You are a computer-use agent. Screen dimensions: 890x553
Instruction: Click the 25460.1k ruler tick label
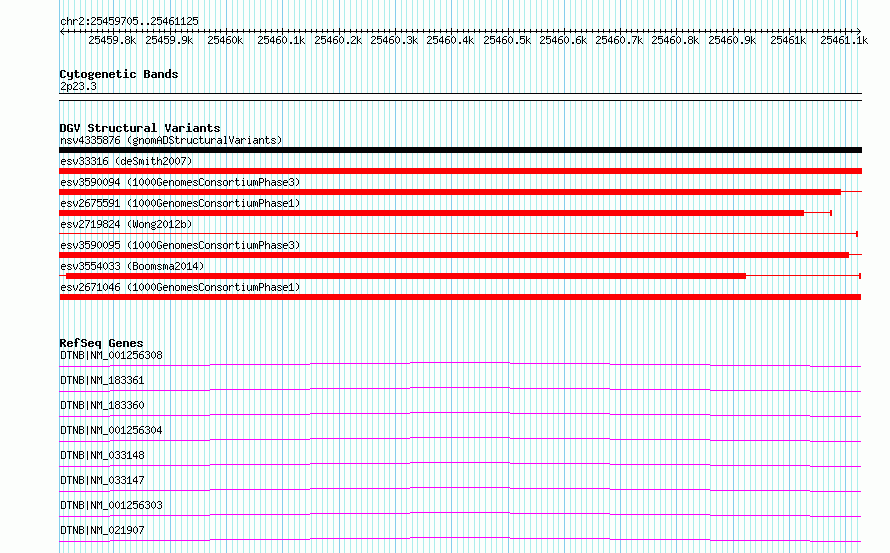point(281,40)
